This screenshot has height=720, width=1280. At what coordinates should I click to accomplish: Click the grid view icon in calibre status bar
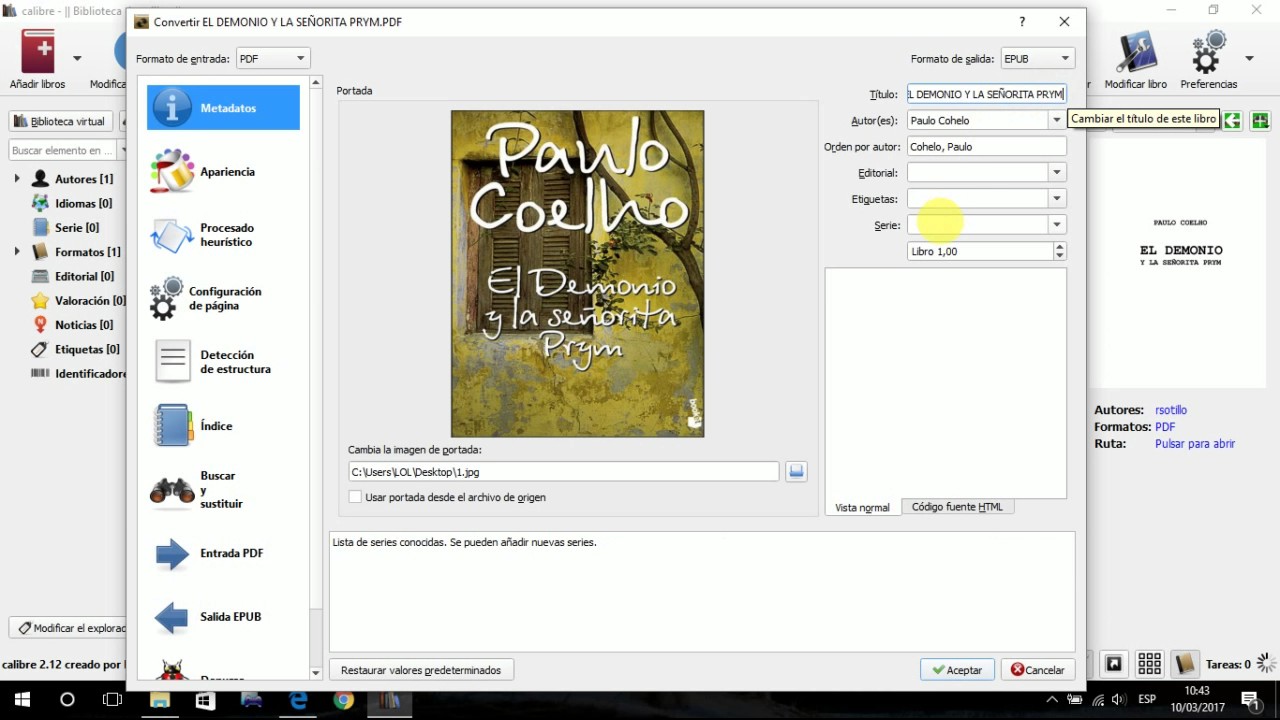(x=1149, y=664)
